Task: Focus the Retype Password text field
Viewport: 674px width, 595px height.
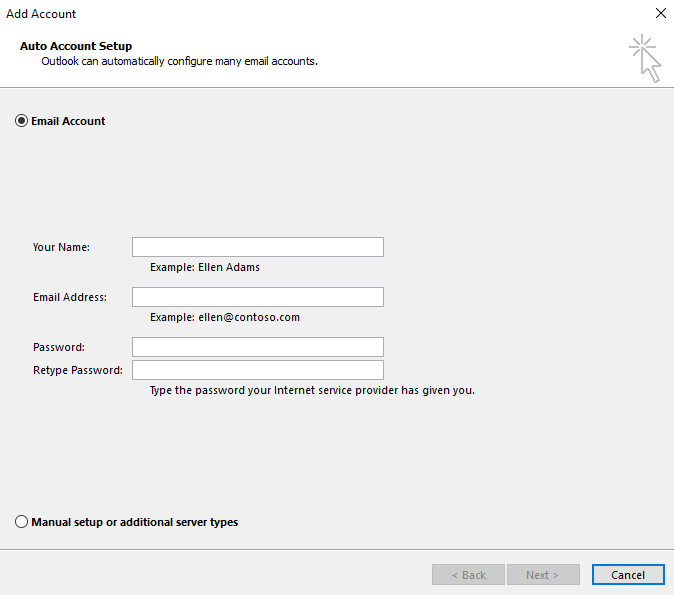Action: (x=258, y=370)
